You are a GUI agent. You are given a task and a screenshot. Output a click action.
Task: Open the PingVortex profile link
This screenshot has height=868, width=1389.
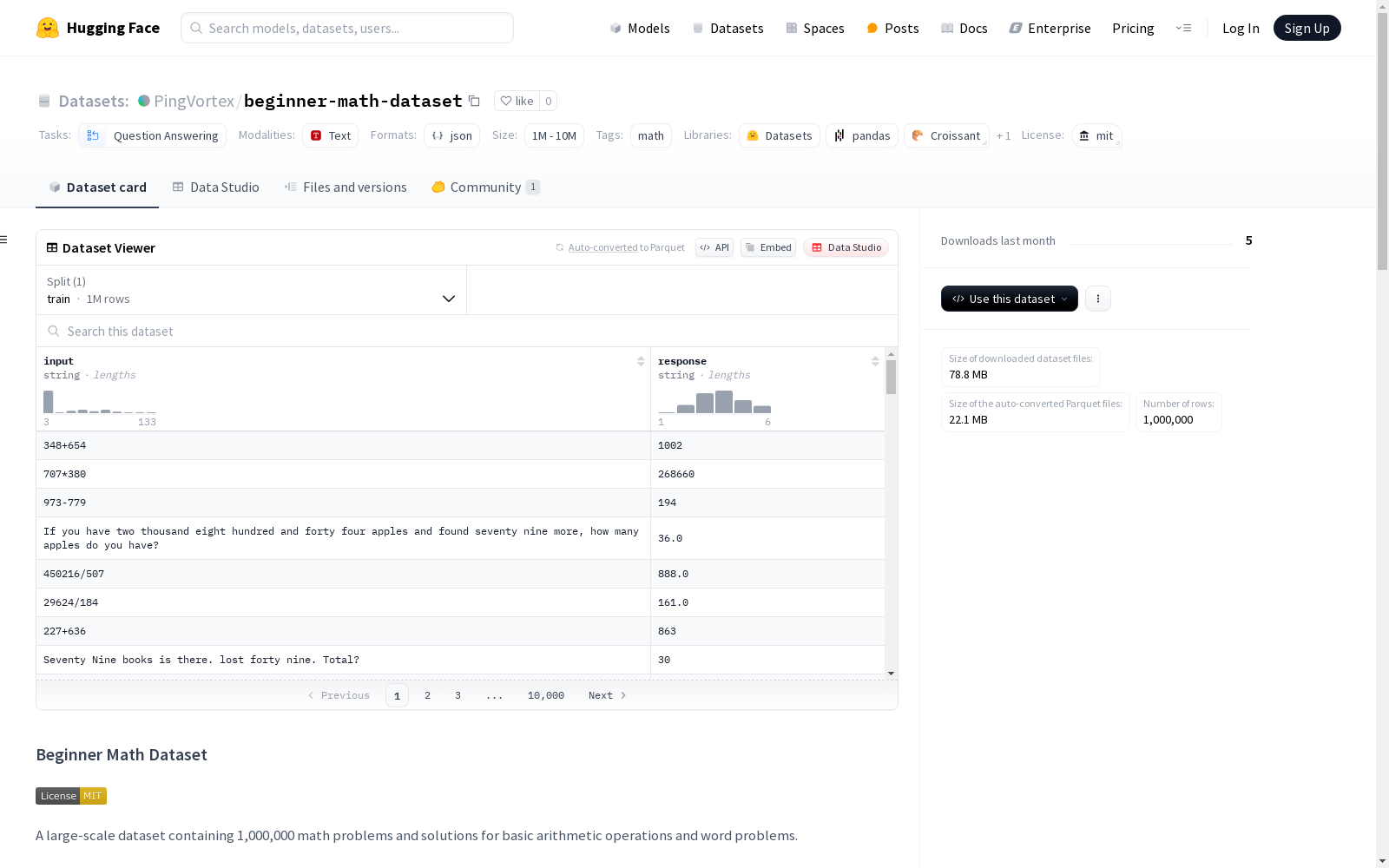click(194, 101)
